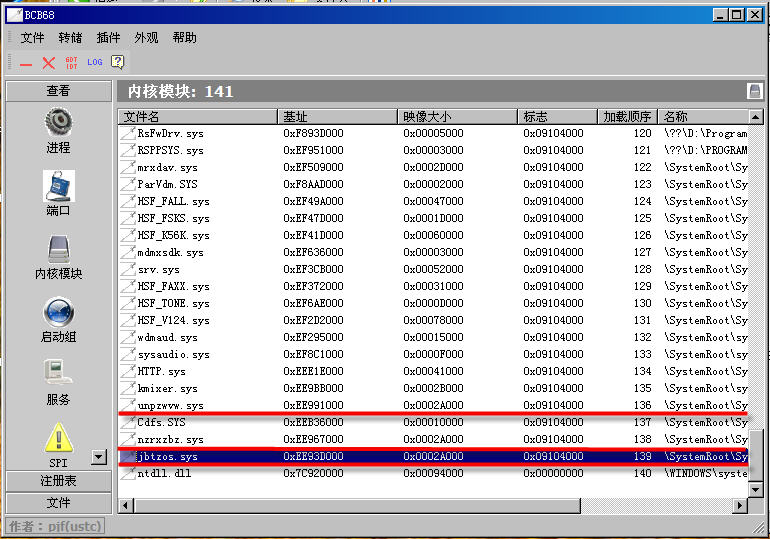
Task: Click the save icon beside 内核模块 header
Action: pos(754,91)
